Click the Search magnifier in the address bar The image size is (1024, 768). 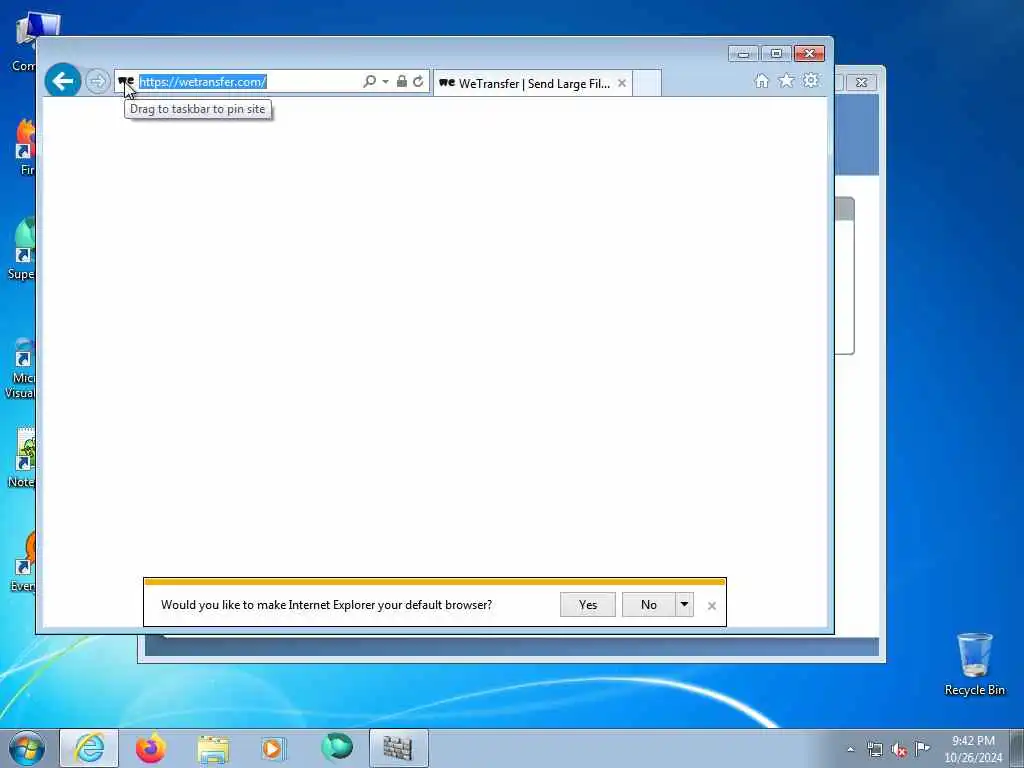pos(370,82)
